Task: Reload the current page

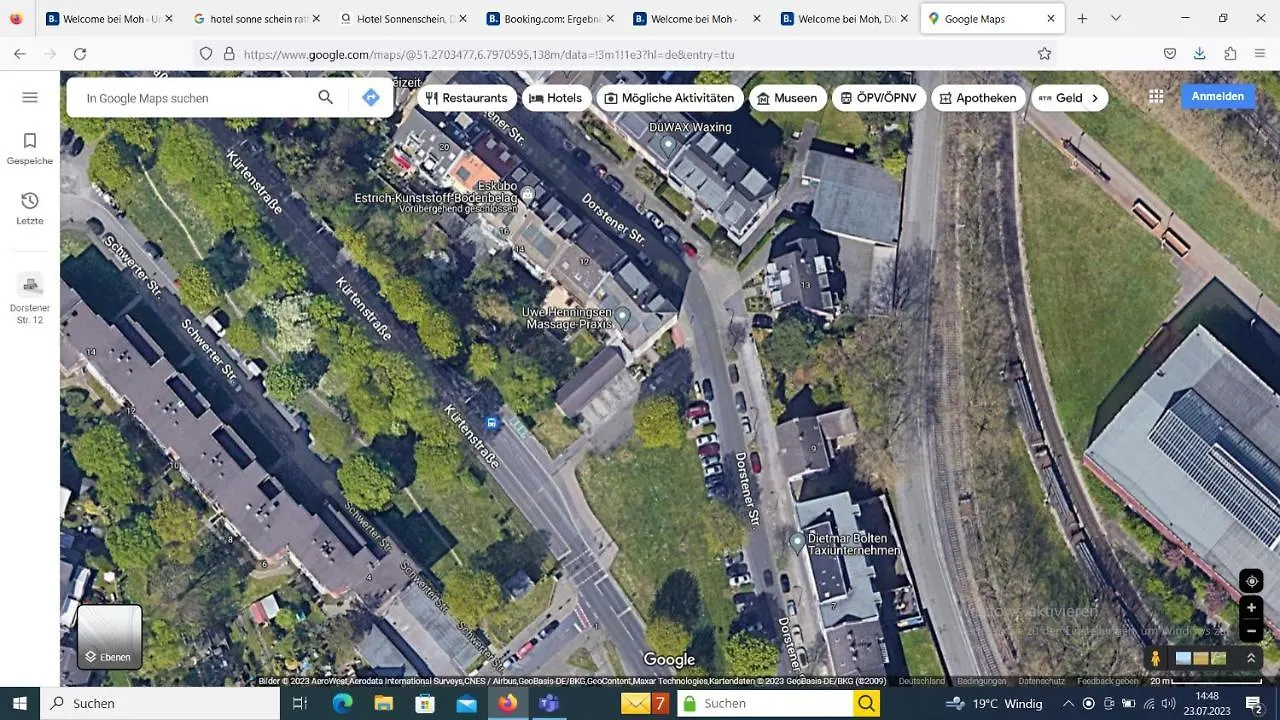Action: [x=80, y=54]
